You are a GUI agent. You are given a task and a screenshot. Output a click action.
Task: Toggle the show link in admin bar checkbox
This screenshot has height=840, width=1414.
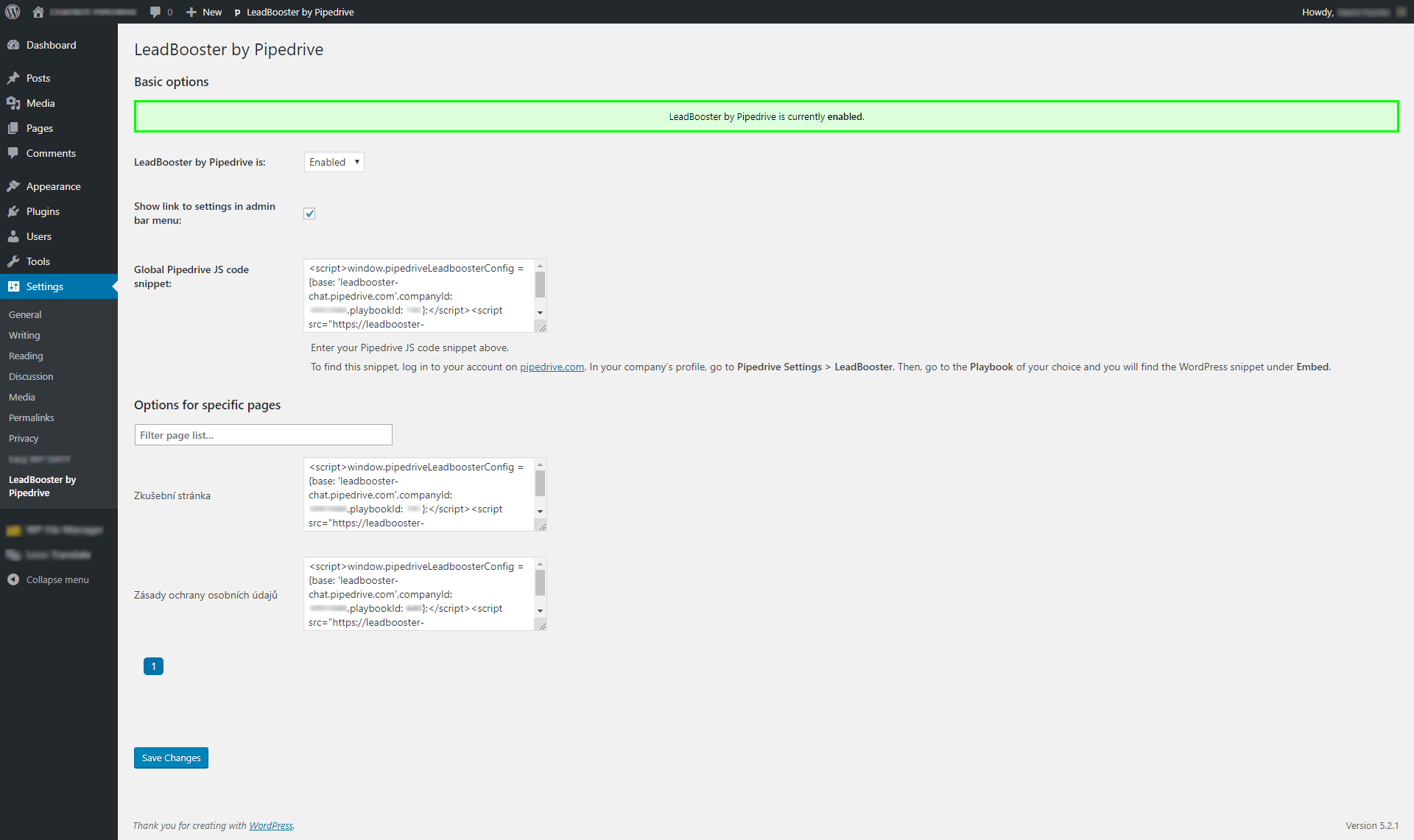[x=309, y=213]
